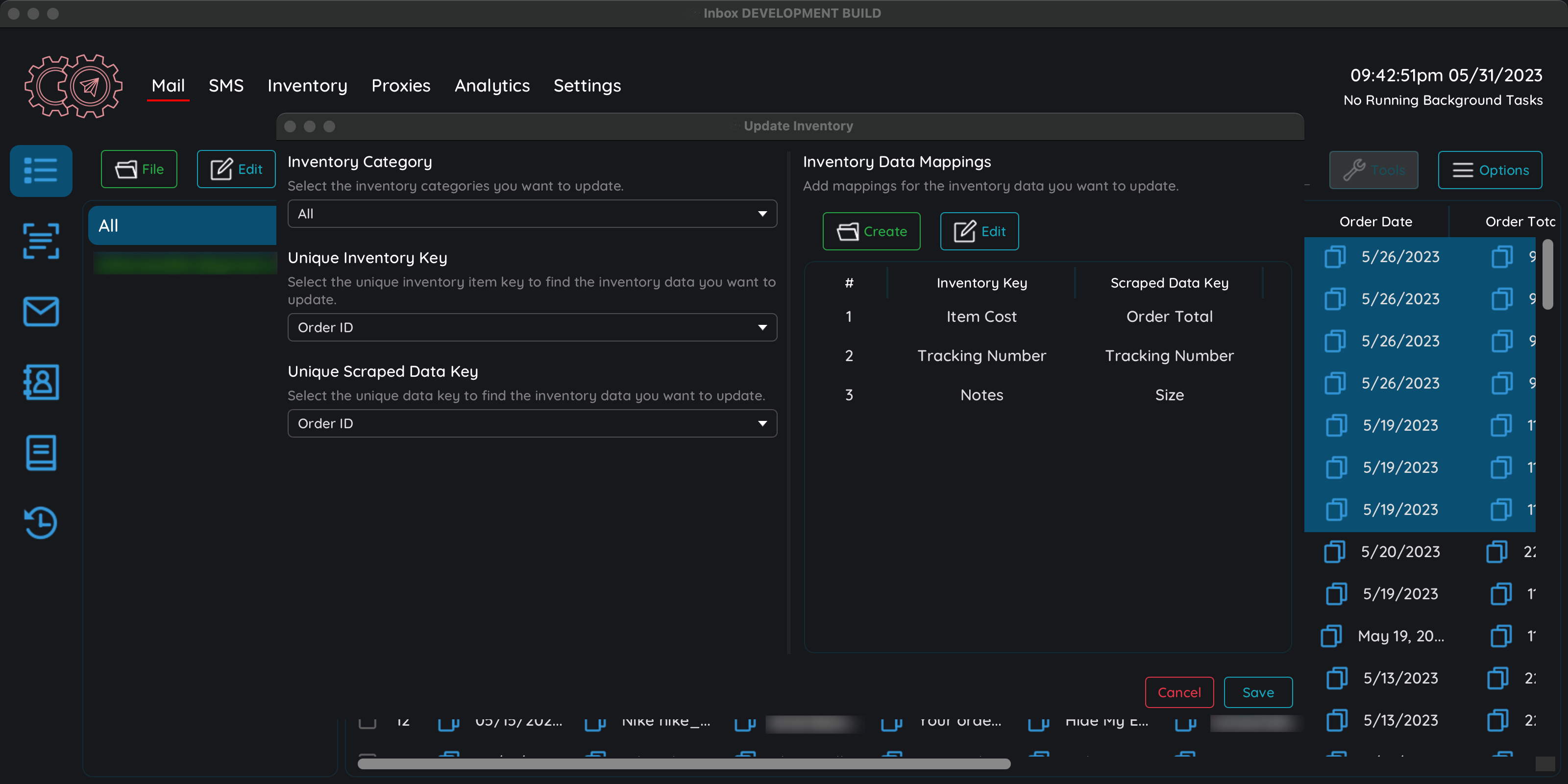The image size is (1568, 784).
Task: Open the envelope mail sidebar icon
Action: (41, 312)
